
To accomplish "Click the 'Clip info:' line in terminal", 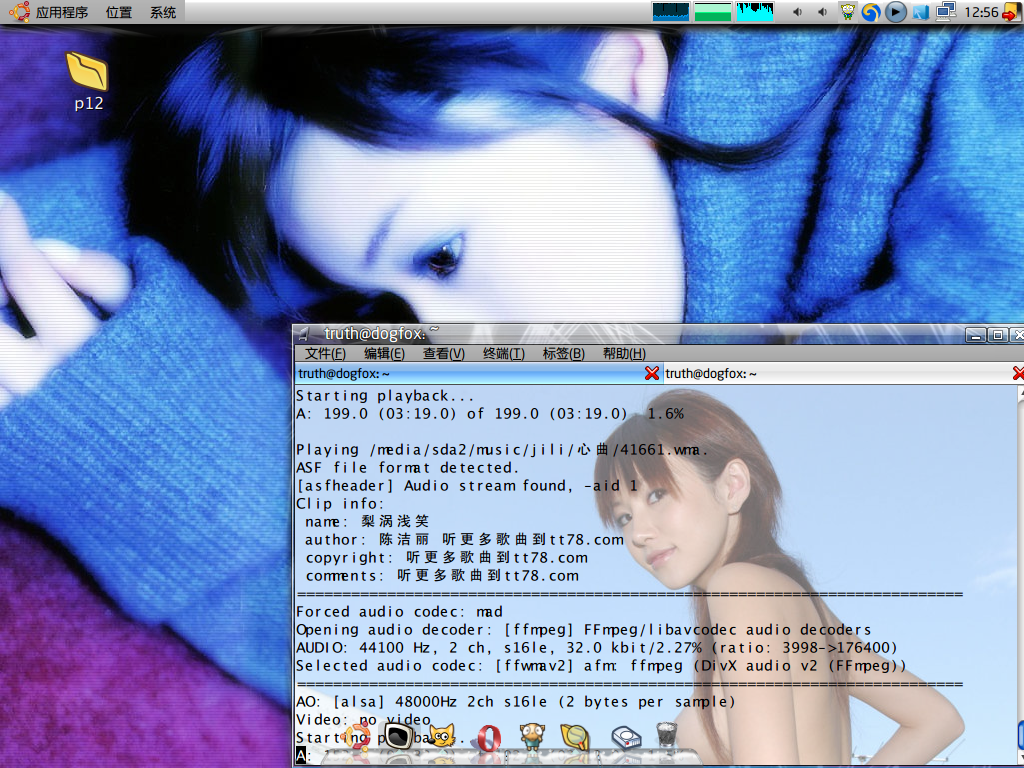I will tap(340, 504).
